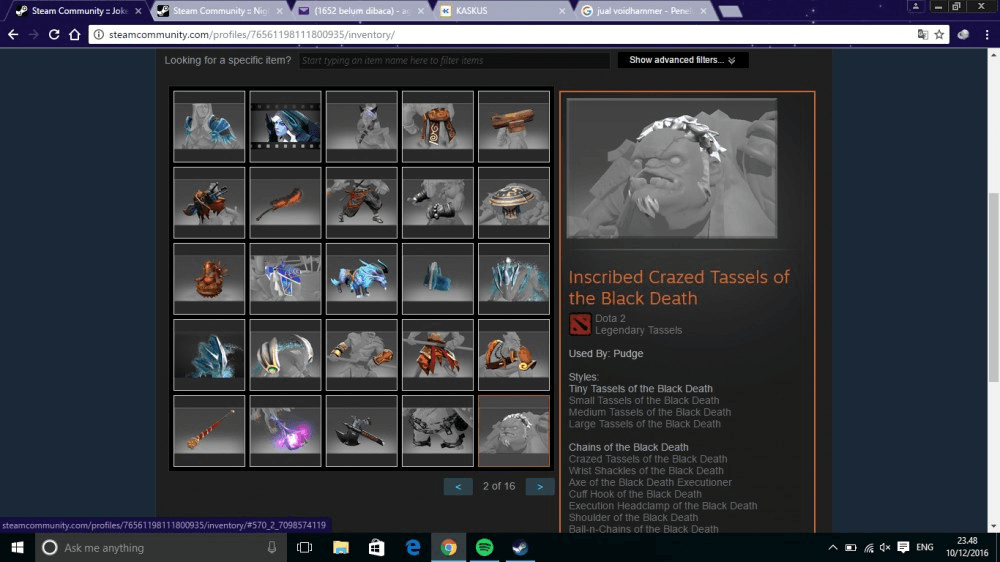Bookmark this page with the star icon
1000x562 pixels.
coord(939,34)
